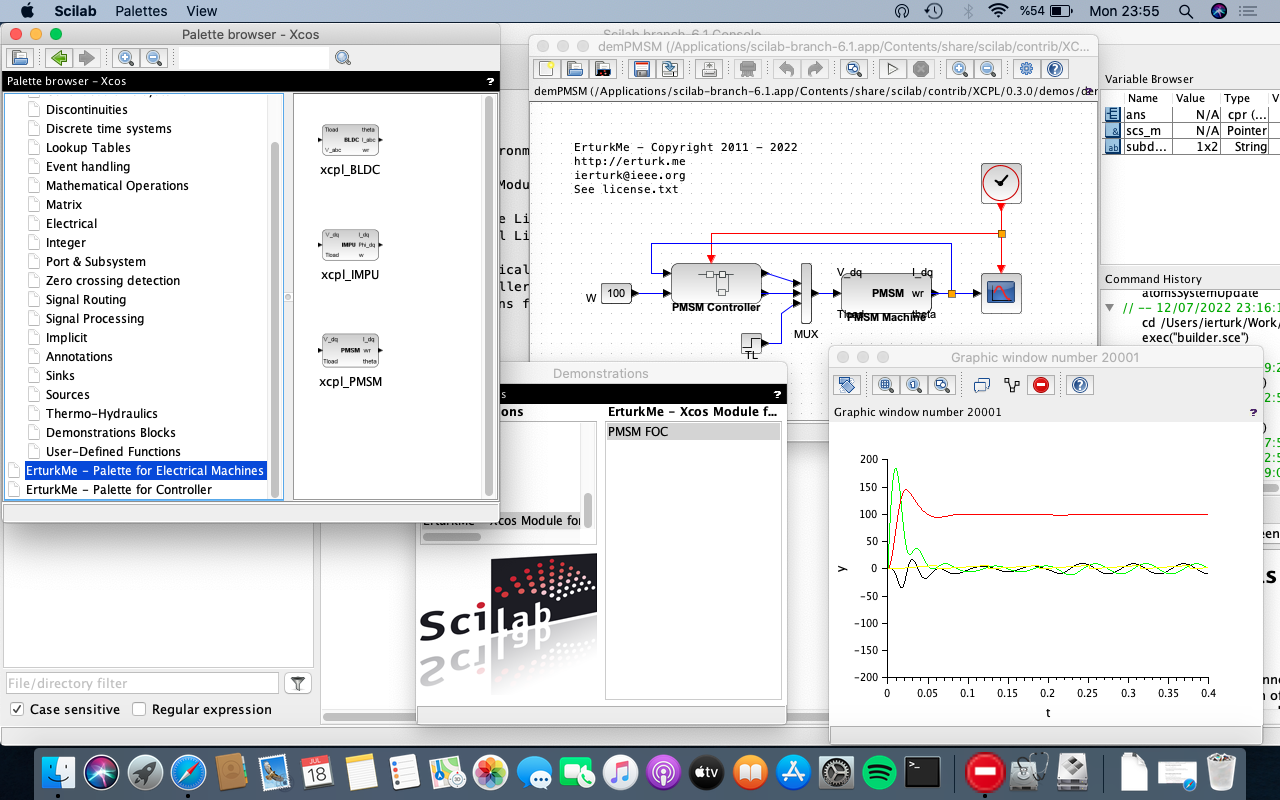Save the demPMSM diagram
The width and height of the screenshot is (1280, 800).
641,70
